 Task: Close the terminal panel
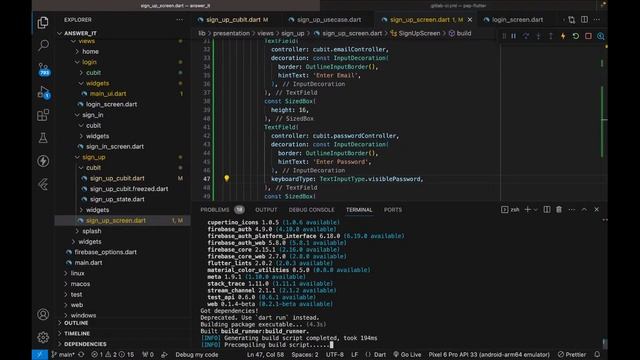(x=596, y=209)
